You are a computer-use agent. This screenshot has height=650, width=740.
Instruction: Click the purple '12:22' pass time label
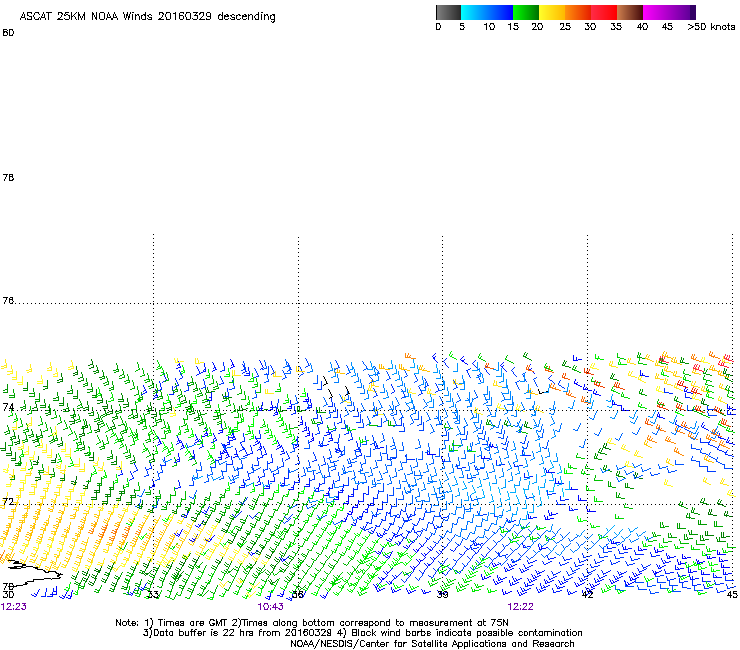click(x=521, y=607)
